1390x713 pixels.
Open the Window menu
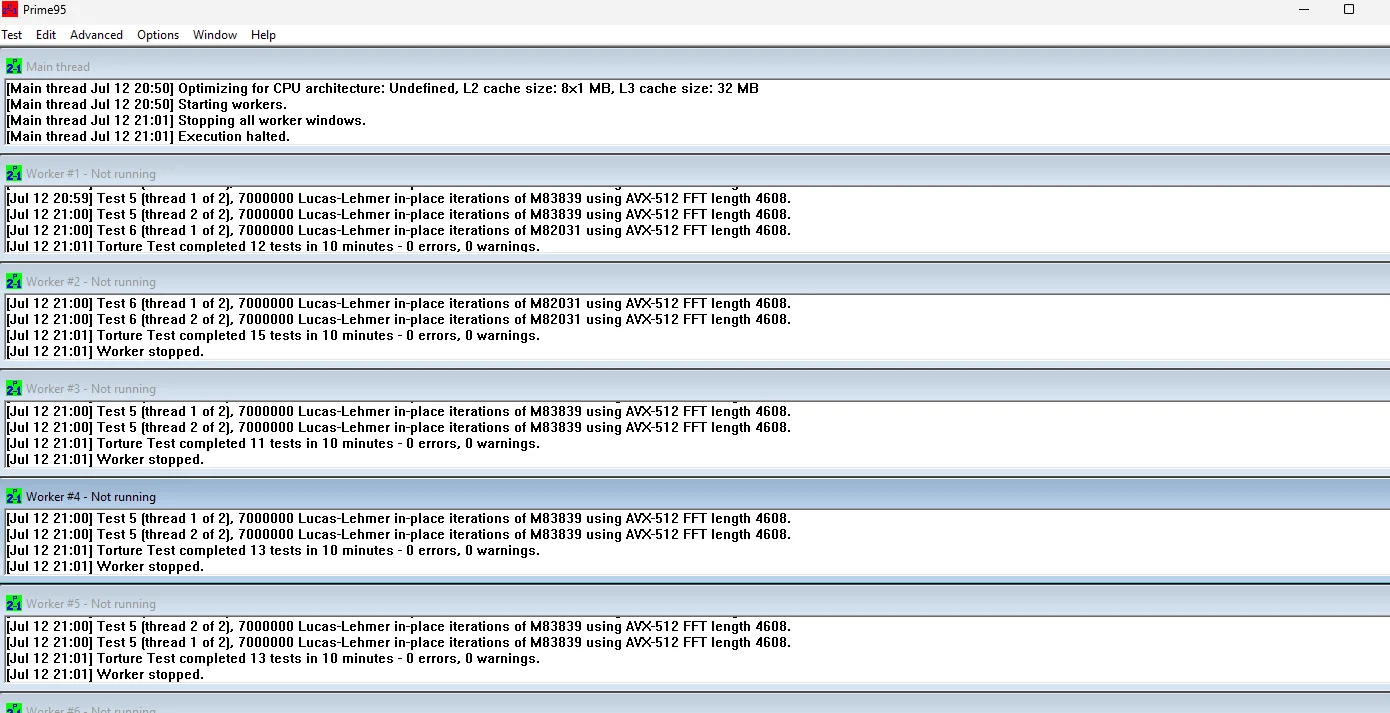click(215, 35)
